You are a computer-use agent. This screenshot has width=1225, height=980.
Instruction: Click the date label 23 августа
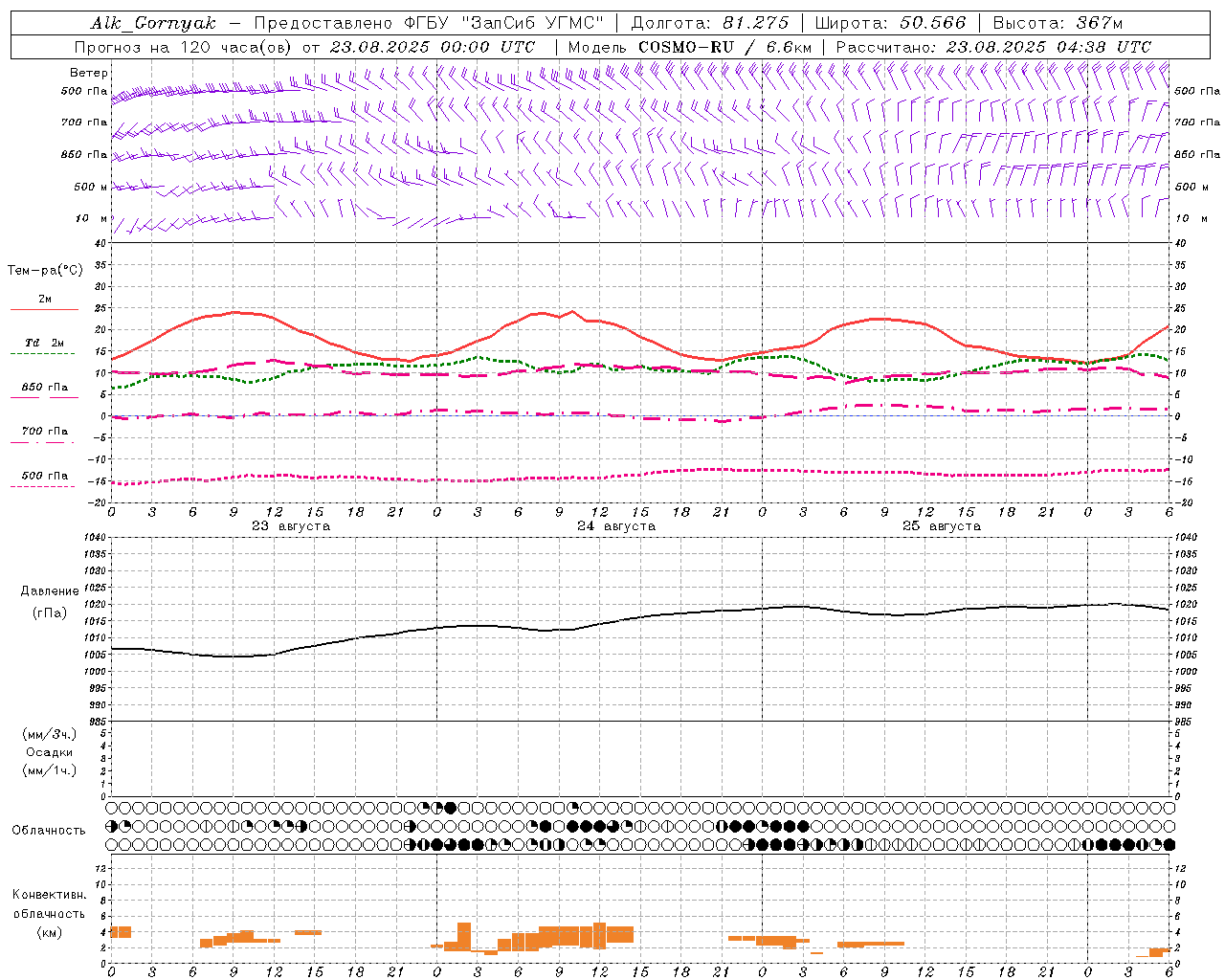(291, 526)
